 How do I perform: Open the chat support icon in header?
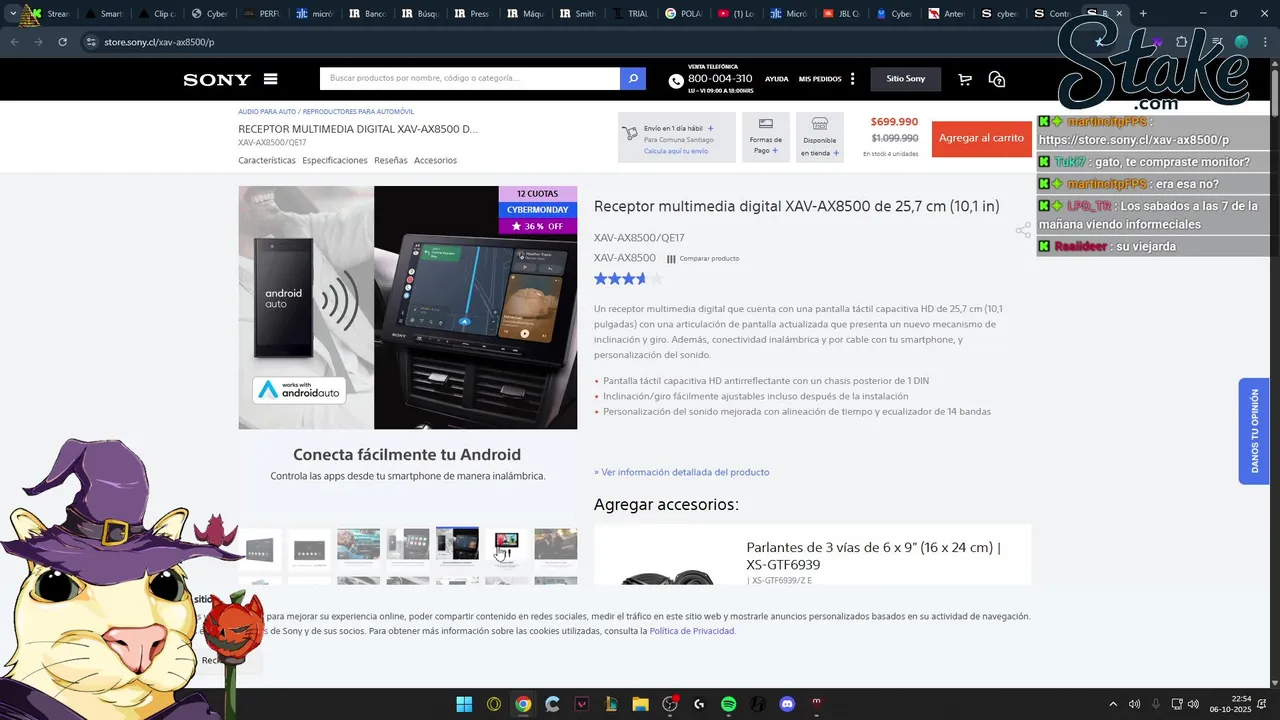[x=997, y=79]
